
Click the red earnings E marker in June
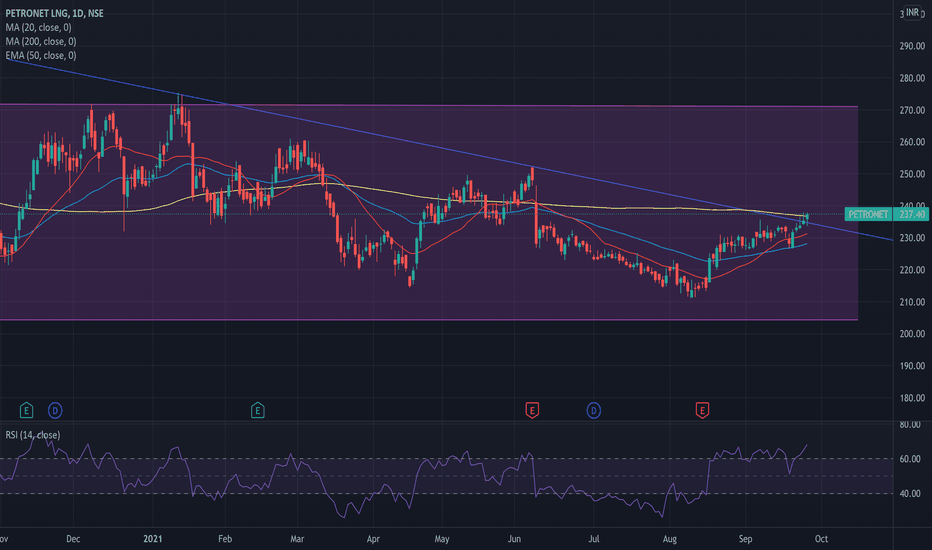(532, 410)
